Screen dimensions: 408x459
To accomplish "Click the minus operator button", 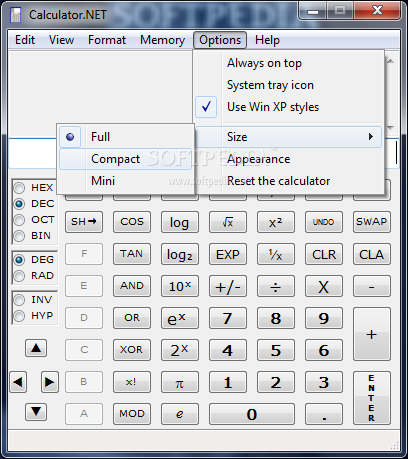I will point(372,286).
